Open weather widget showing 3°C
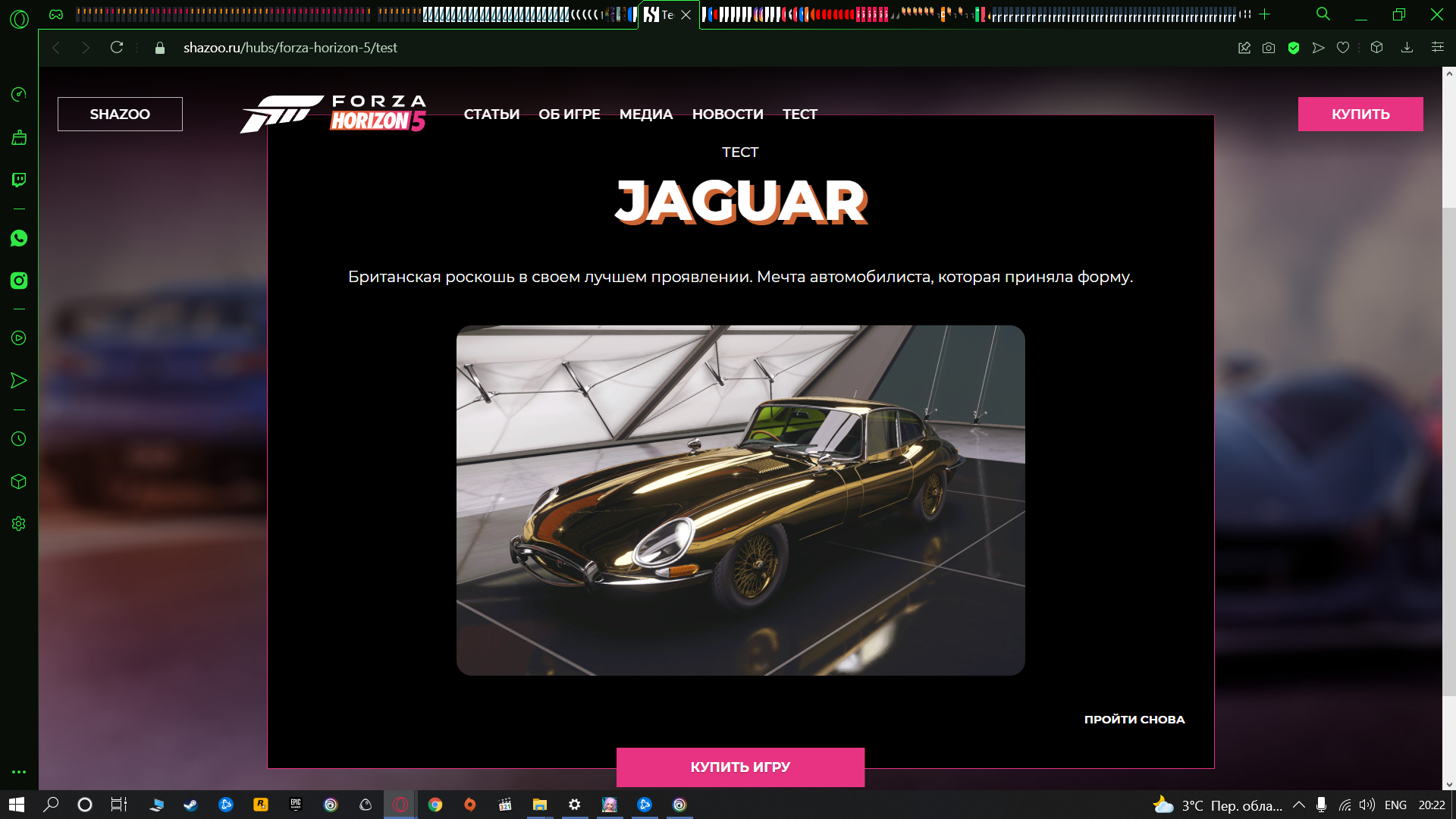 coord(1218,805)
